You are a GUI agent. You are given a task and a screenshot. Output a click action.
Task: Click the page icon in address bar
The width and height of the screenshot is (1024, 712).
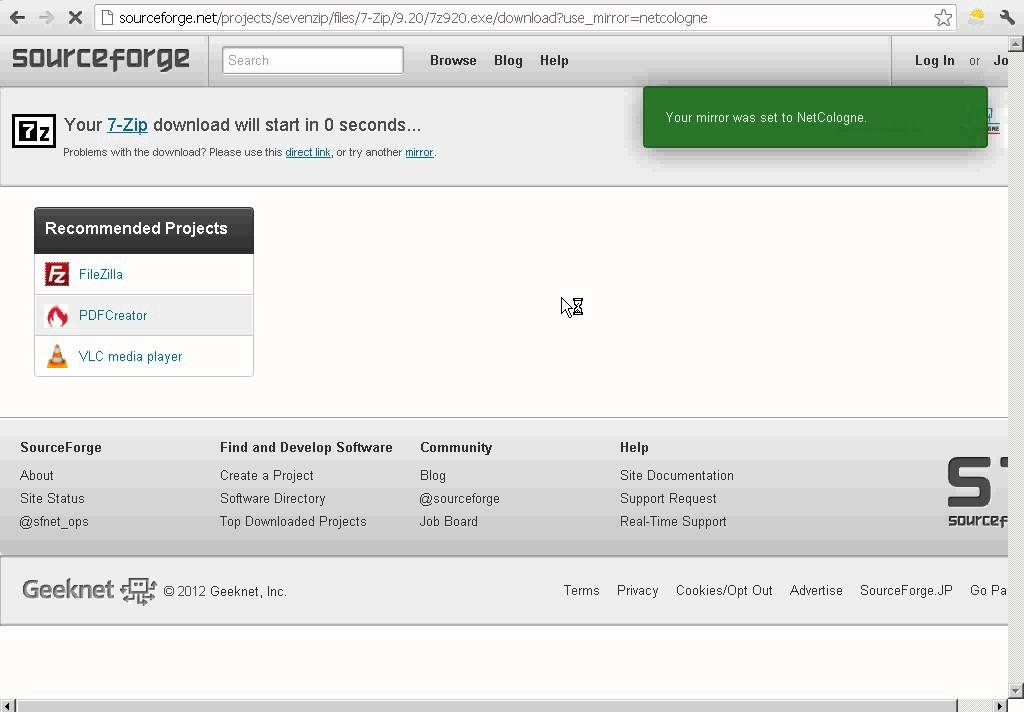point(107,18)
